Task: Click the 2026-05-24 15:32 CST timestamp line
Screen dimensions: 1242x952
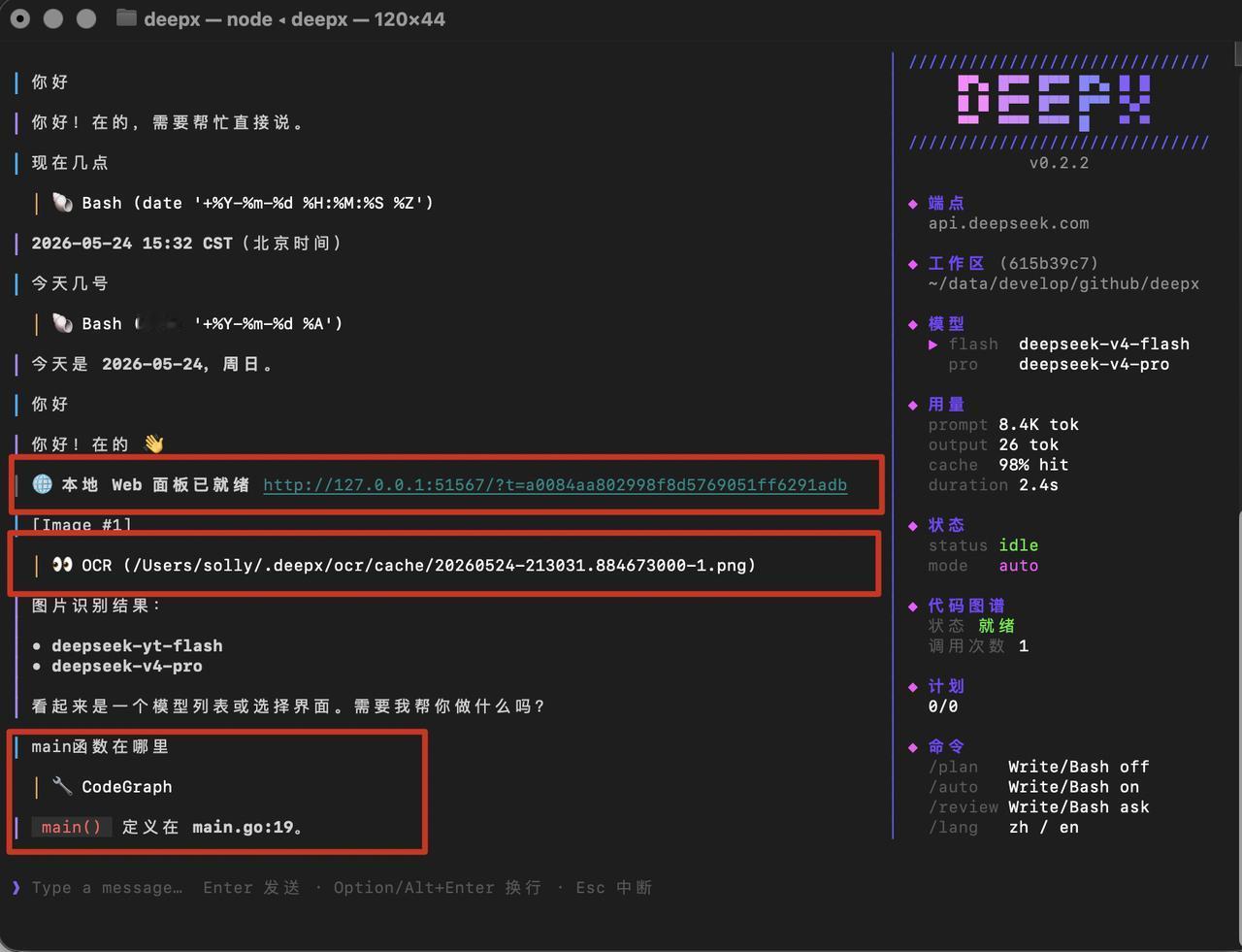Action: [x=187, y=243]
